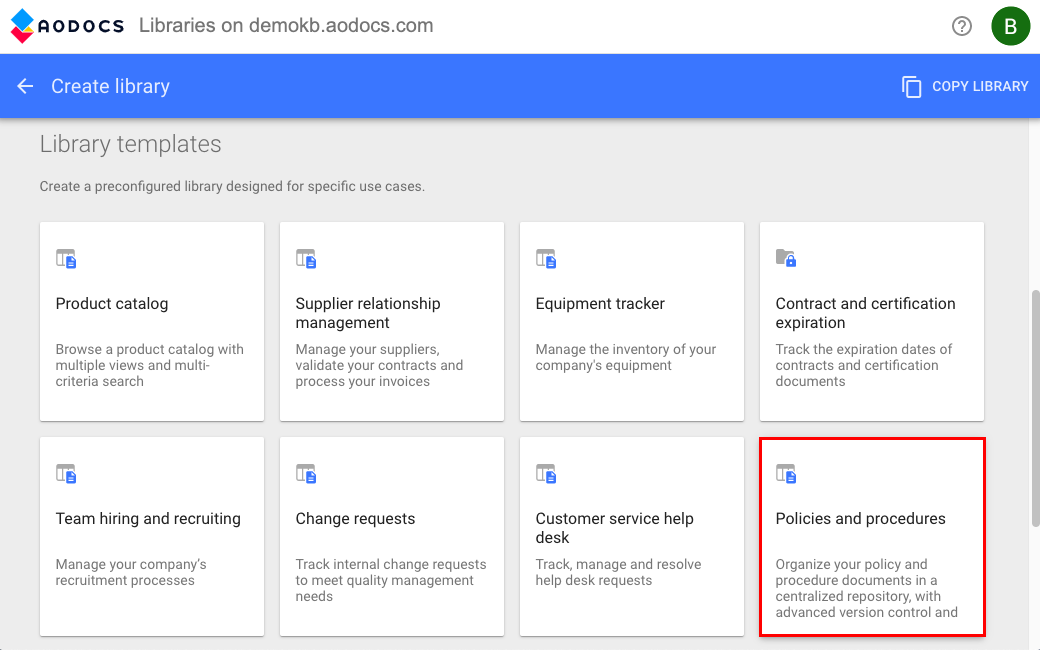Click the Team hiring and recruiting icon
The width and height of the screenshot is (1040, 650).
pyautogui.click(x=66, y=474)
